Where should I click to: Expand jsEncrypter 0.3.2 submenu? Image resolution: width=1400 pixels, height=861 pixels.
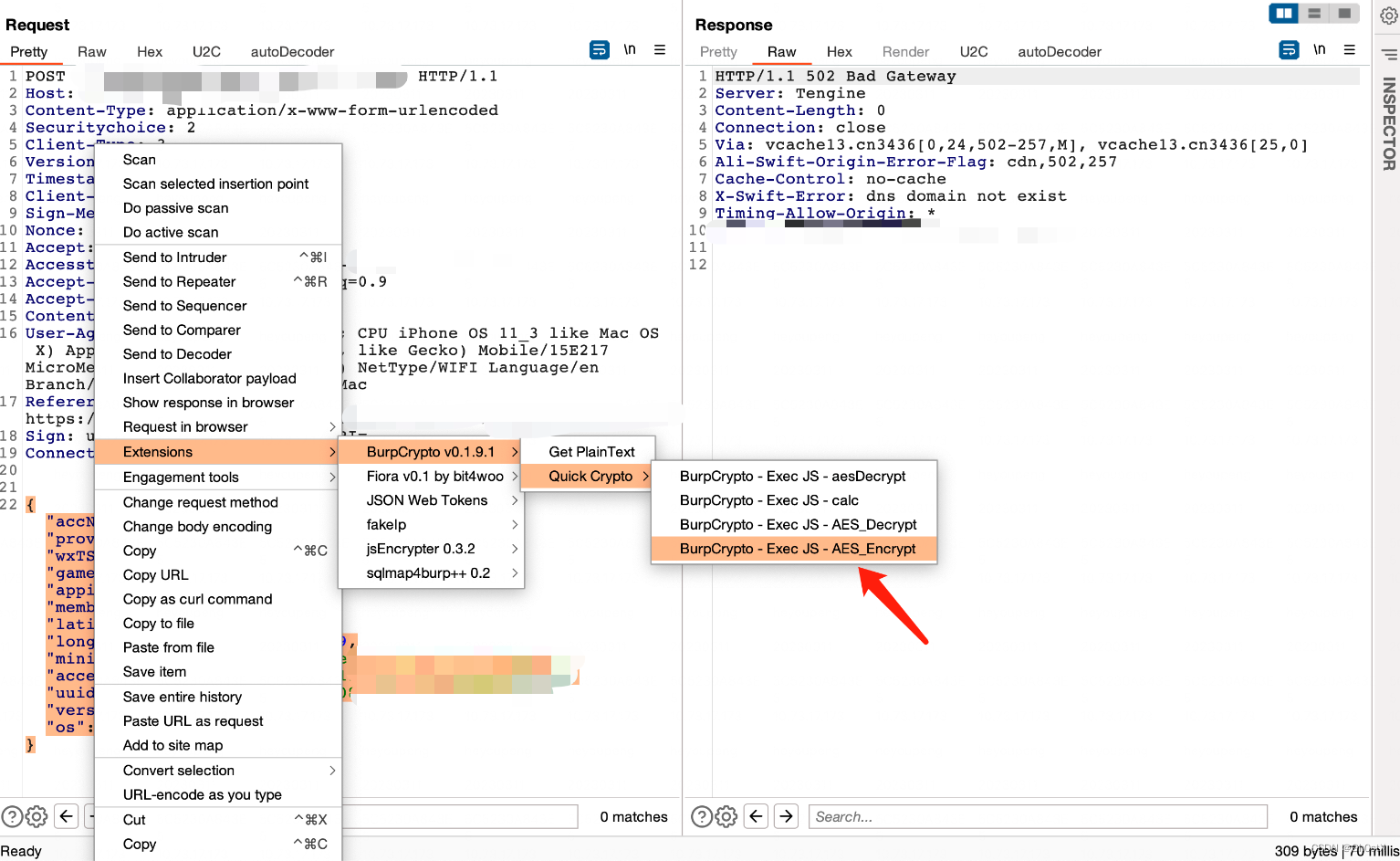click(x=431, y=549)
